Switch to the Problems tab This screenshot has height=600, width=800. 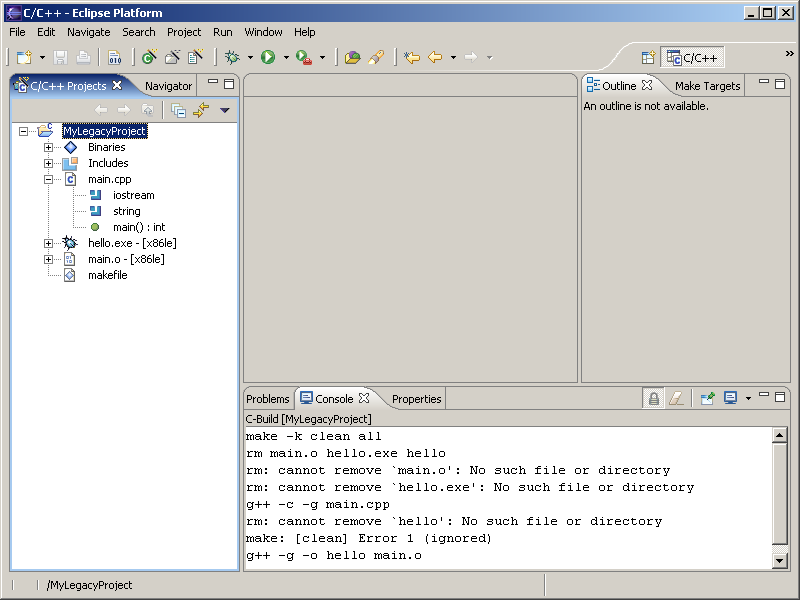pyautogui.click(x=268, y=399)
